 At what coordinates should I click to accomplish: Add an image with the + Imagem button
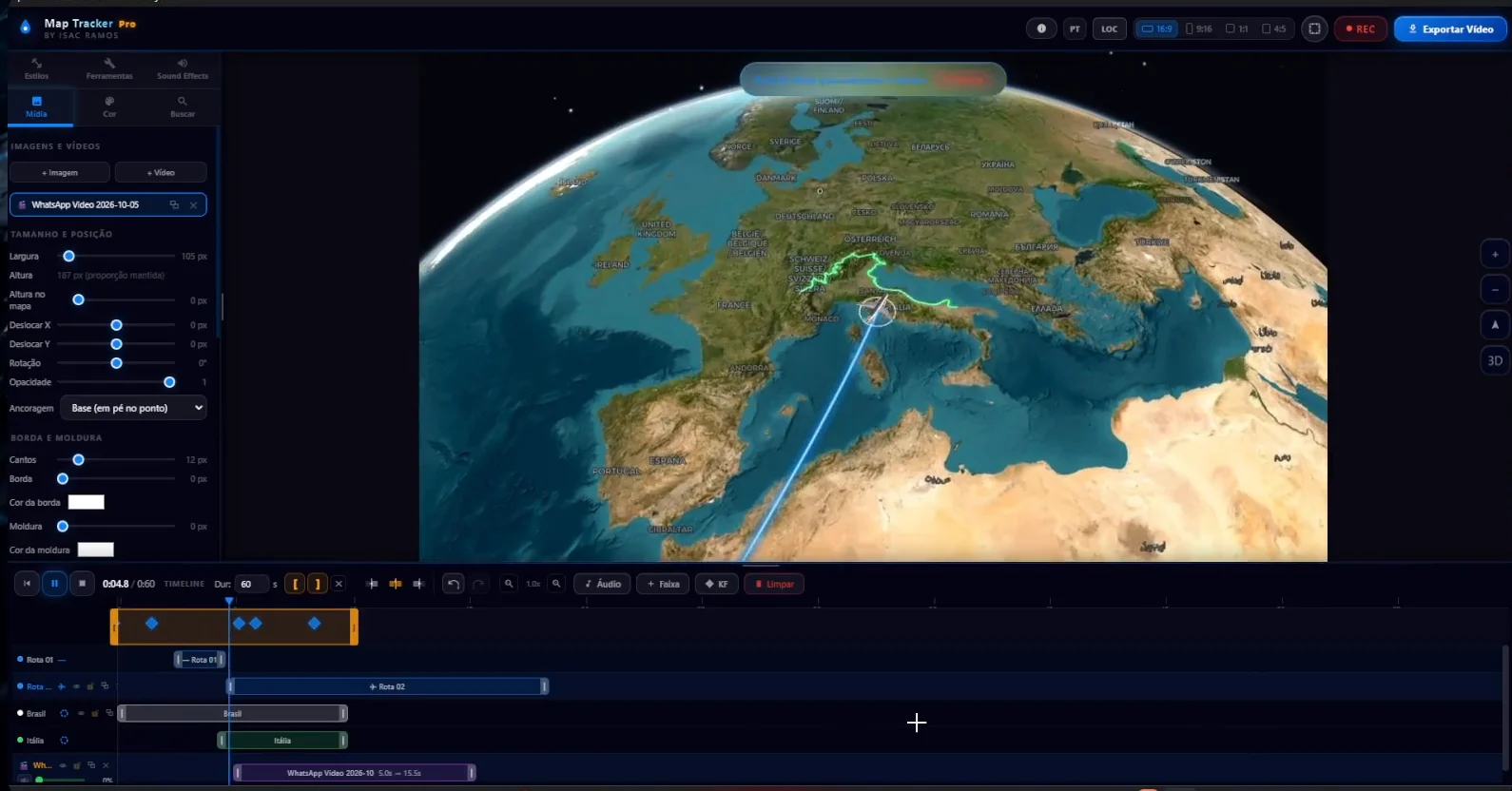pyautogui.click(x=60, y=173)
